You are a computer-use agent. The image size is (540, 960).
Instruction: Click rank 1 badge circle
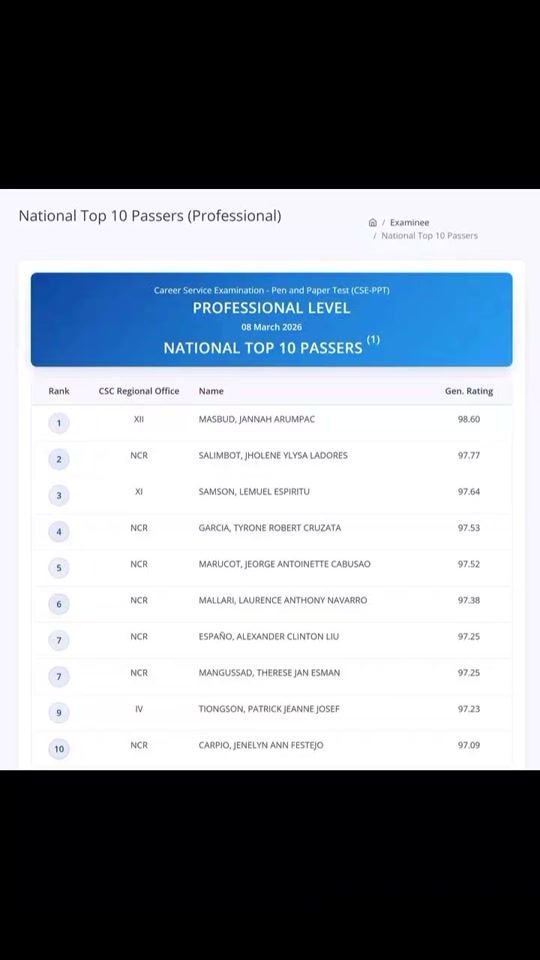(x=59, y=423)
